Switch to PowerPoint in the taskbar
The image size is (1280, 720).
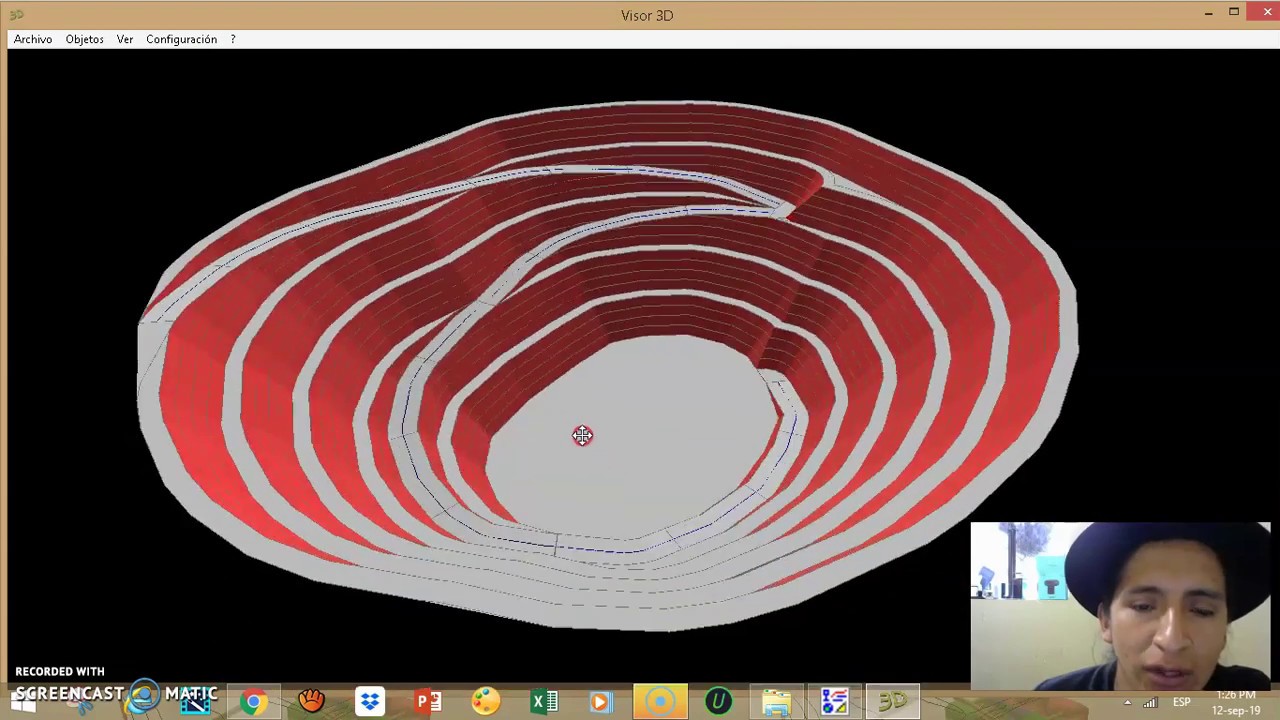click(x=428, y=702)
